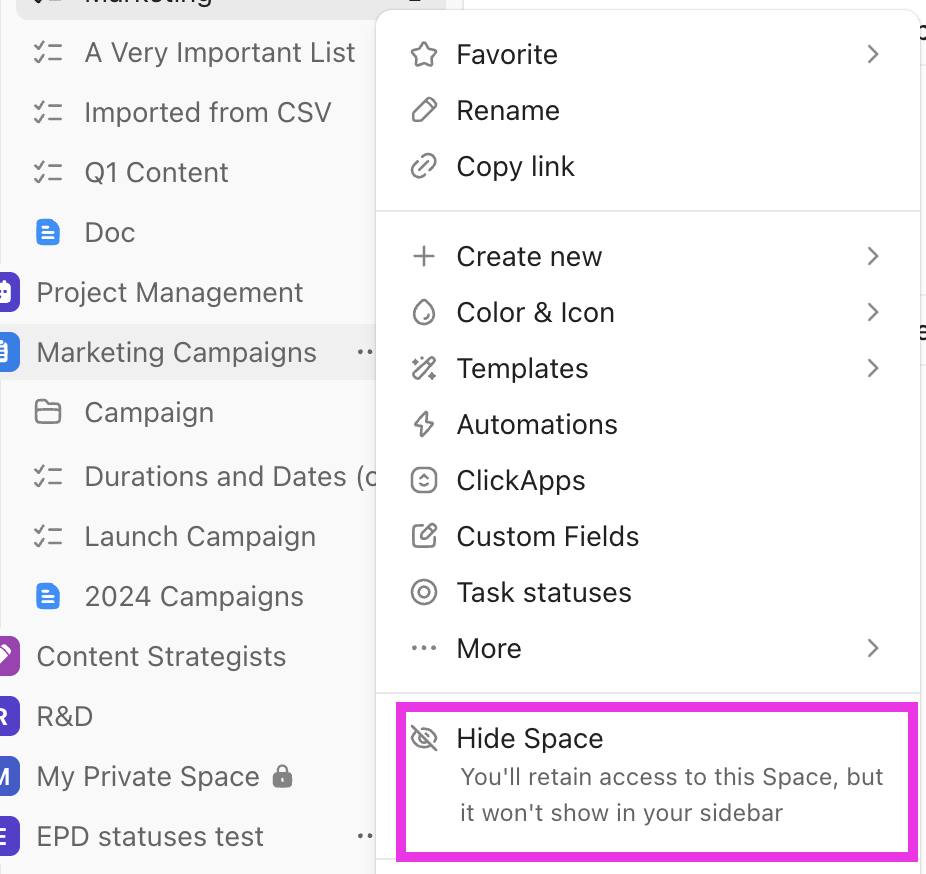This screenshot has height=874, width=926.
Task: Click the Favorite star icon
Action: (x=424, y=54)
